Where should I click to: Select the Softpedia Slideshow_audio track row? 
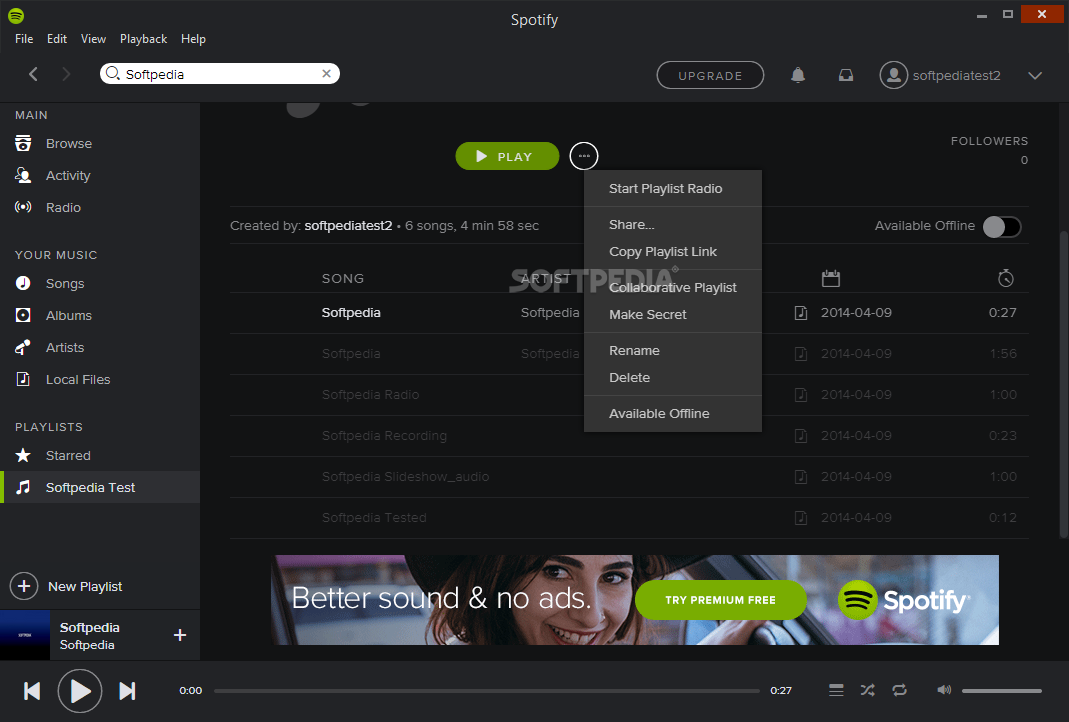pyautogui.click(x=629, y=477)
